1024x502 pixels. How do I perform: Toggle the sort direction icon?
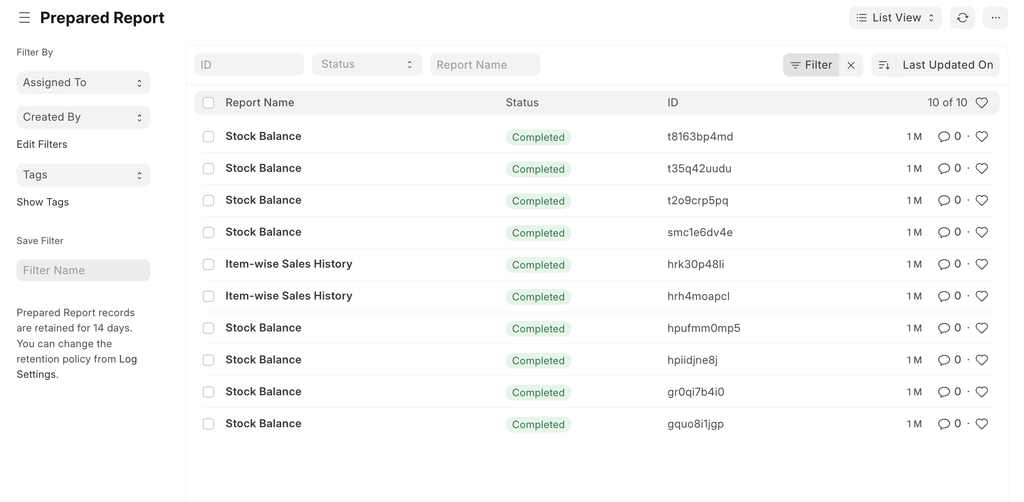tap(884, 65)
